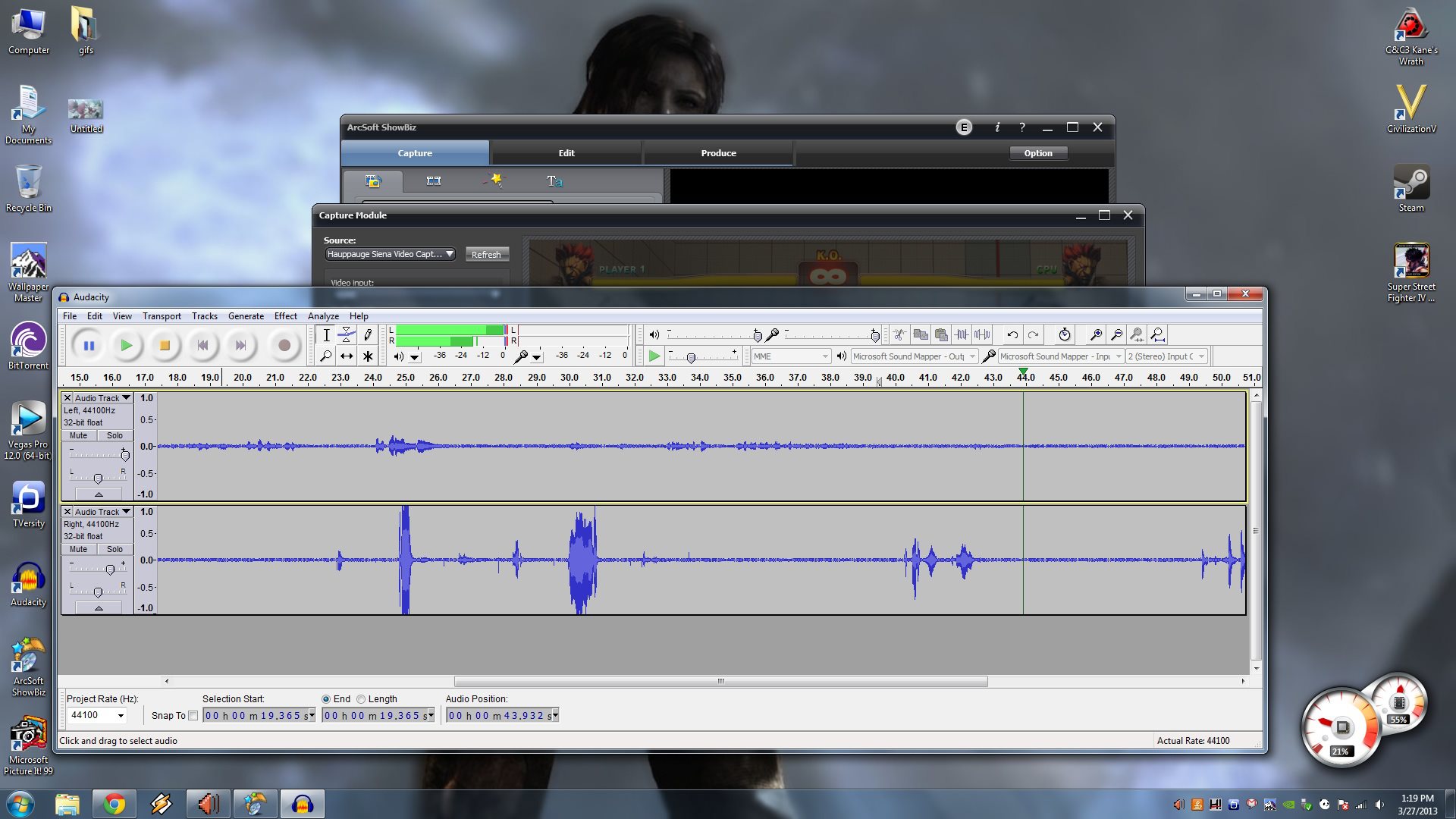
Task: Open the File menu in Audacity
Action: tap(70, 316)
